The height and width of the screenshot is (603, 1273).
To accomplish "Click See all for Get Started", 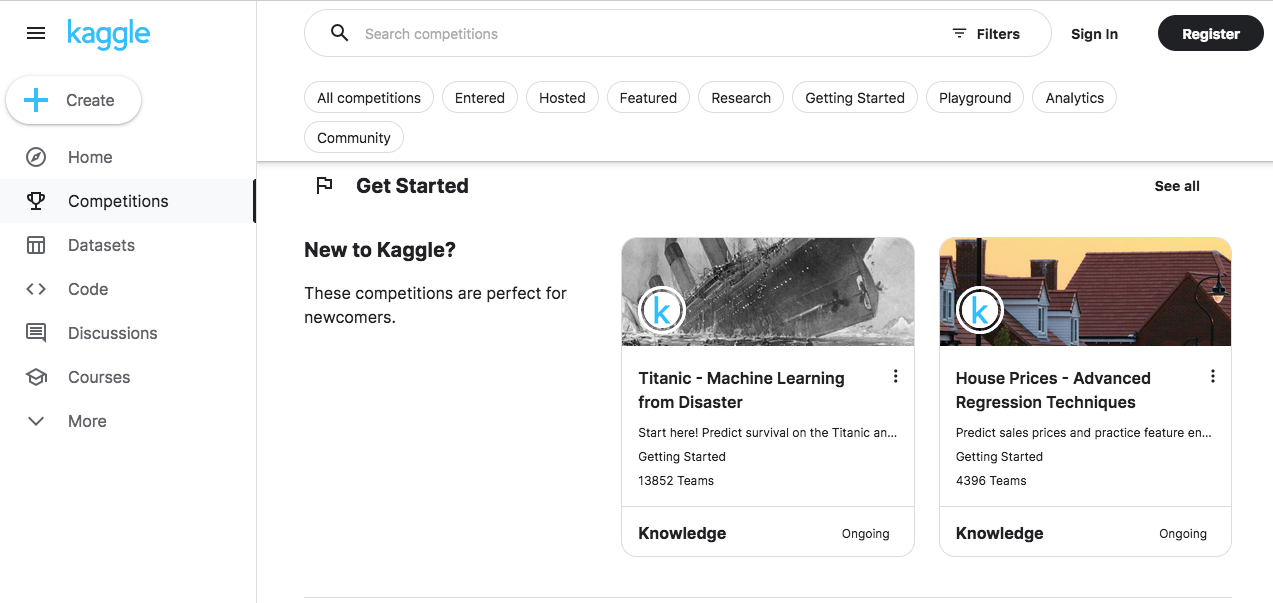I will click(1177, 186).
